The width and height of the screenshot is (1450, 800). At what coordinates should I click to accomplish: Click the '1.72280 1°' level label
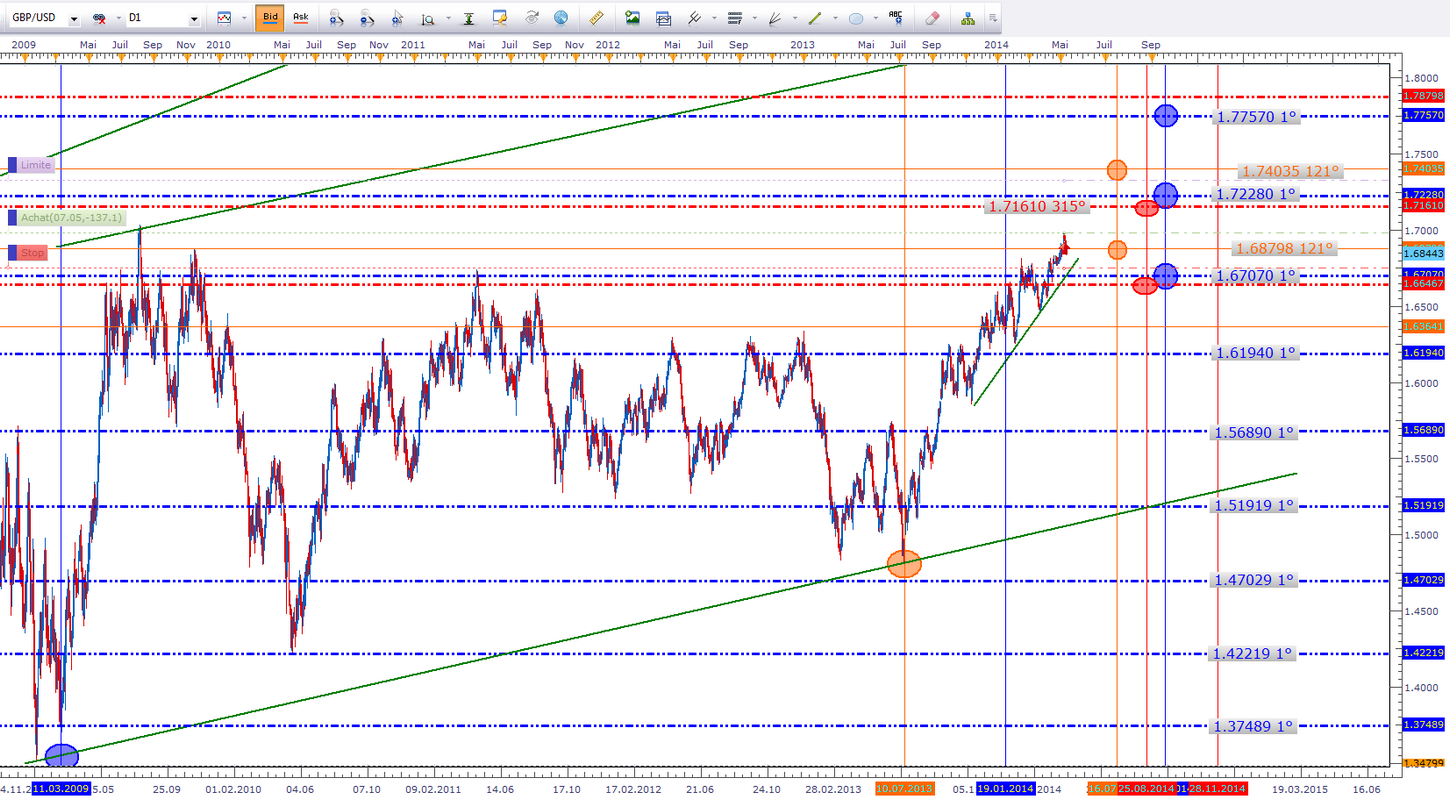[x=1257, y=194]
